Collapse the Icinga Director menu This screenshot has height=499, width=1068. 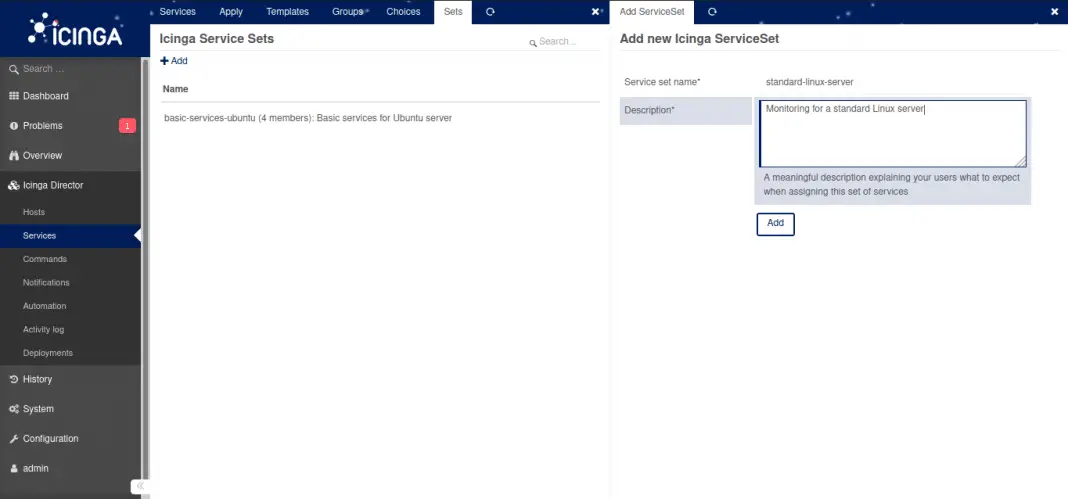(x=53, y=186)
